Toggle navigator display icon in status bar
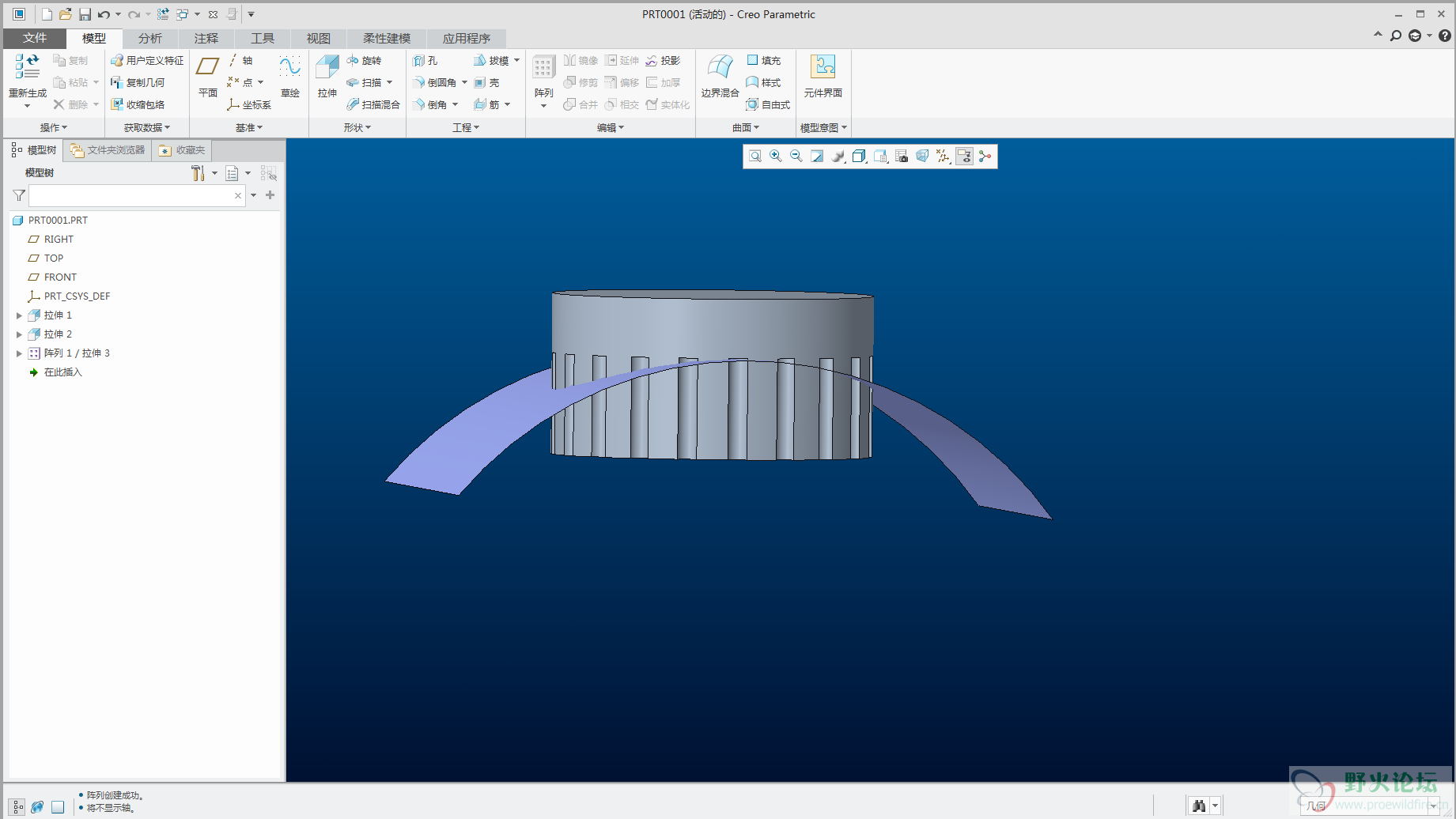This screenshot has width=1456, height=819. [17, 807]
